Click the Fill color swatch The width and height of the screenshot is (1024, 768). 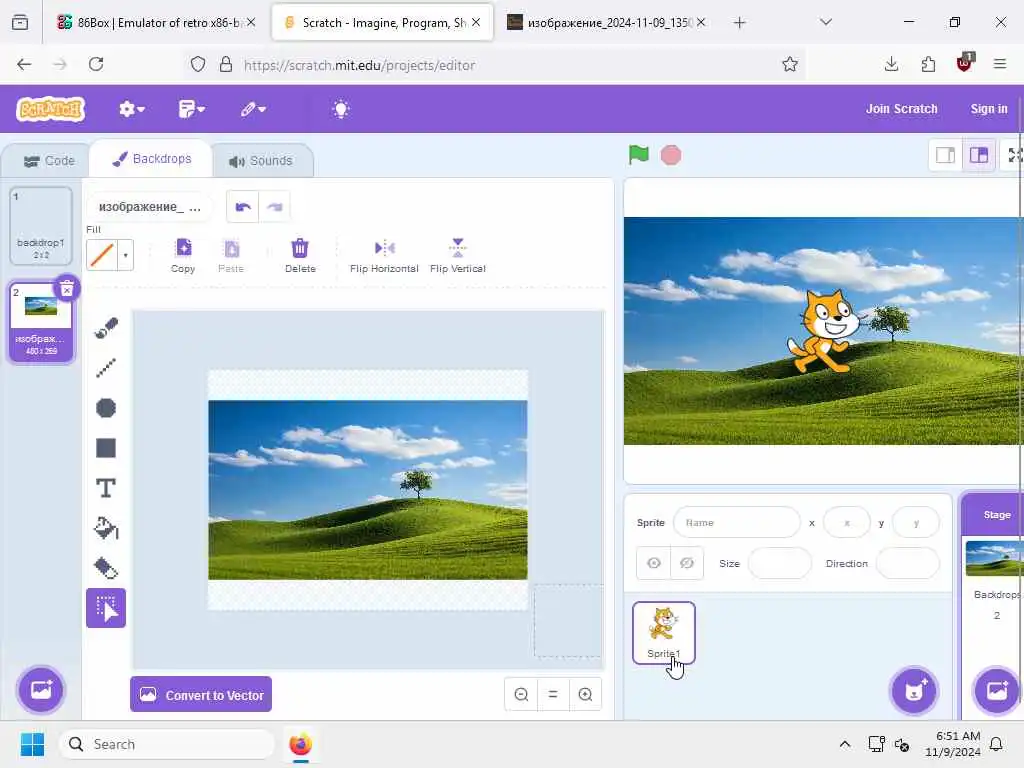102,255
